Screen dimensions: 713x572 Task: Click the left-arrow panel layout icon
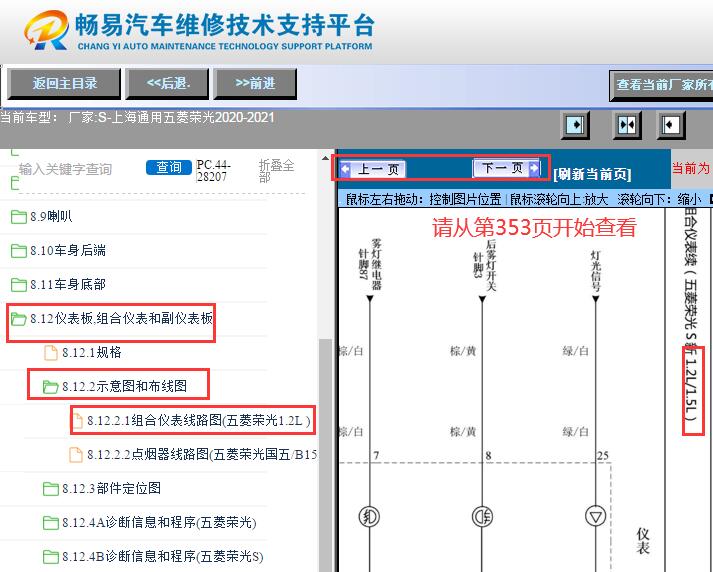pos(671,125)
